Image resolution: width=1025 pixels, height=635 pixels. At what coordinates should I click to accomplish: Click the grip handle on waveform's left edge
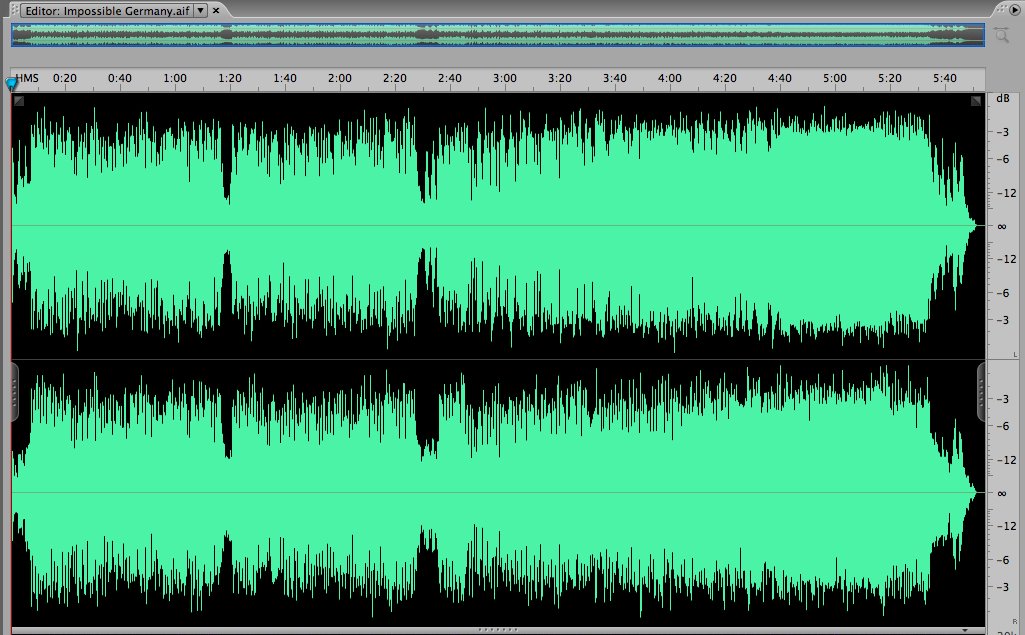(14, 392)
